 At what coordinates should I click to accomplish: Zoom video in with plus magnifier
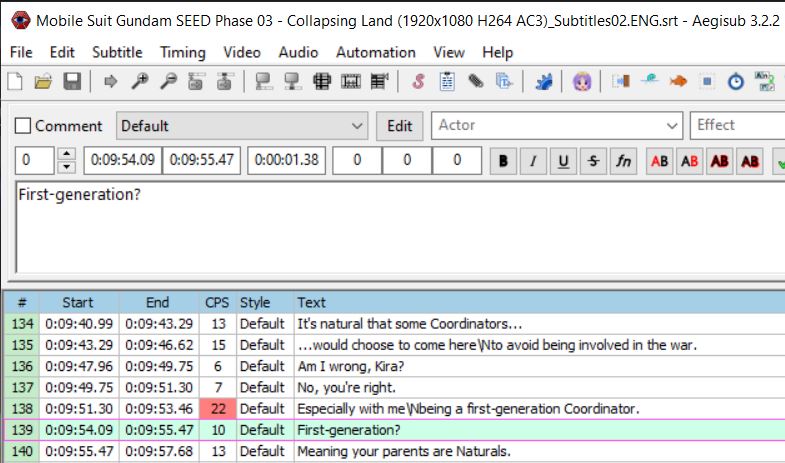[140, 81]
